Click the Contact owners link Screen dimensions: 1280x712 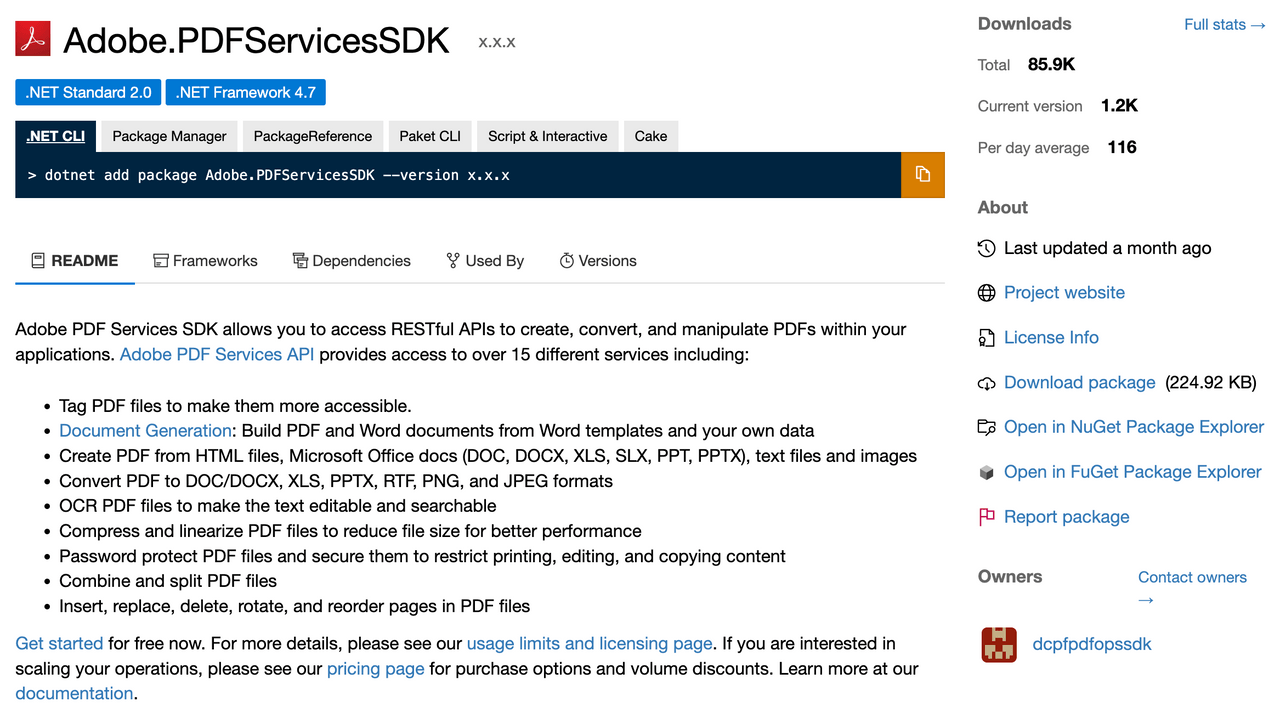(1192, 588)
